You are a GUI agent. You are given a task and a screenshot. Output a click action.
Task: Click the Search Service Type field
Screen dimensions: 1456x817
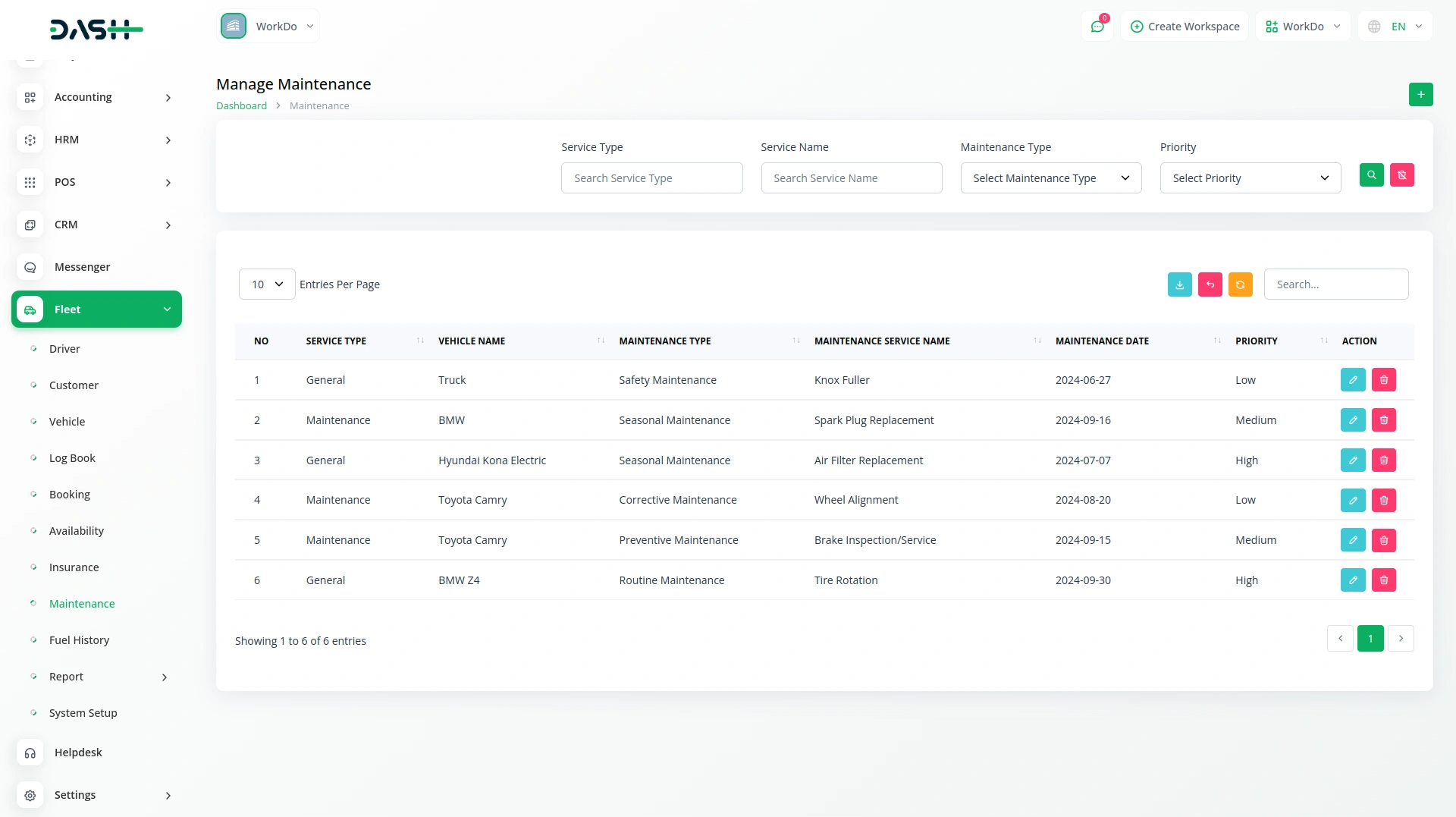[651, 178]
